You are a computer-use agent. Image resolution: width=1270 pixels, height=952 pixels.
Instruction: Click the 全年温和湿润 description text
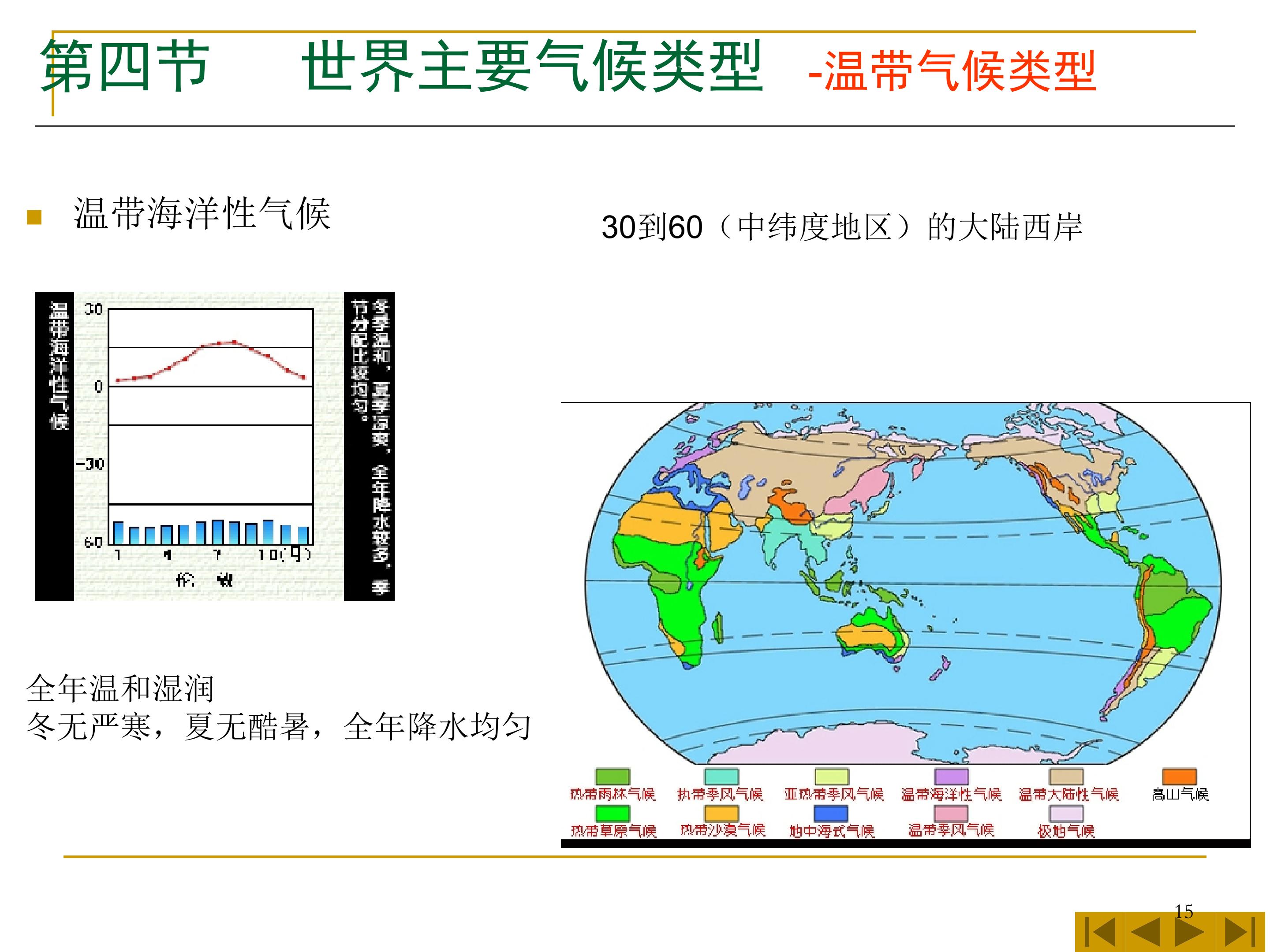pos(120,688)
